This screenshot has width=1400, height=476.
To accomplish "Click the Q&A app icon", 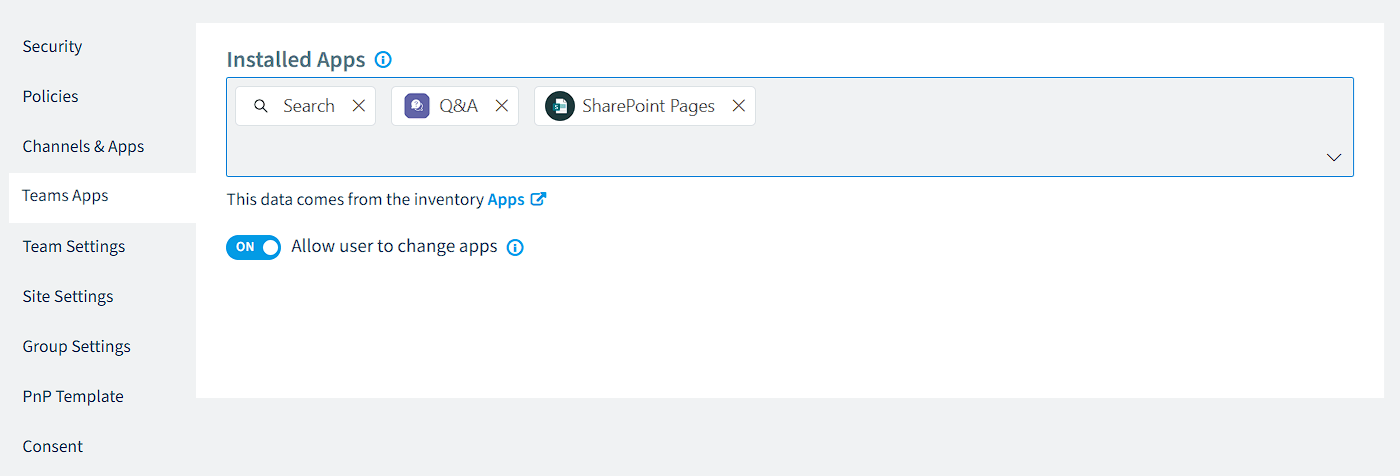I will tap(417, 106).
